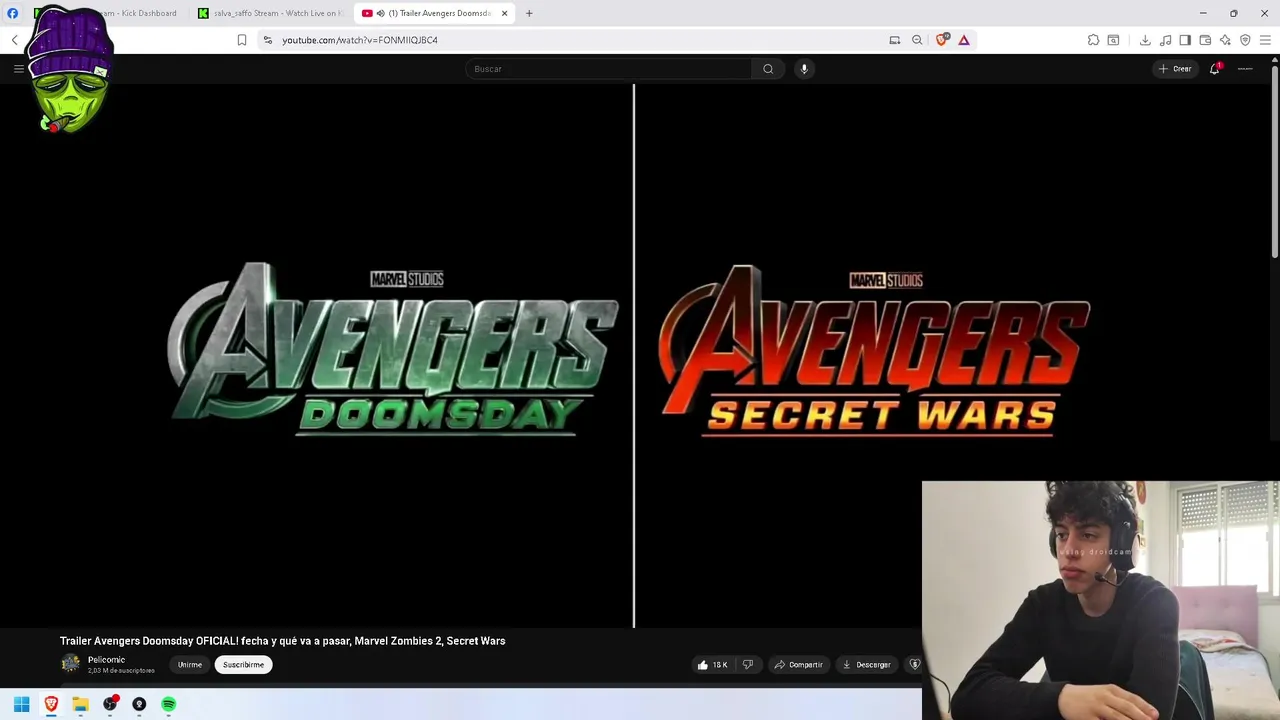1280x720 pixels.
Task: Start voice search with microphone icon
Action: pos(804,69)
